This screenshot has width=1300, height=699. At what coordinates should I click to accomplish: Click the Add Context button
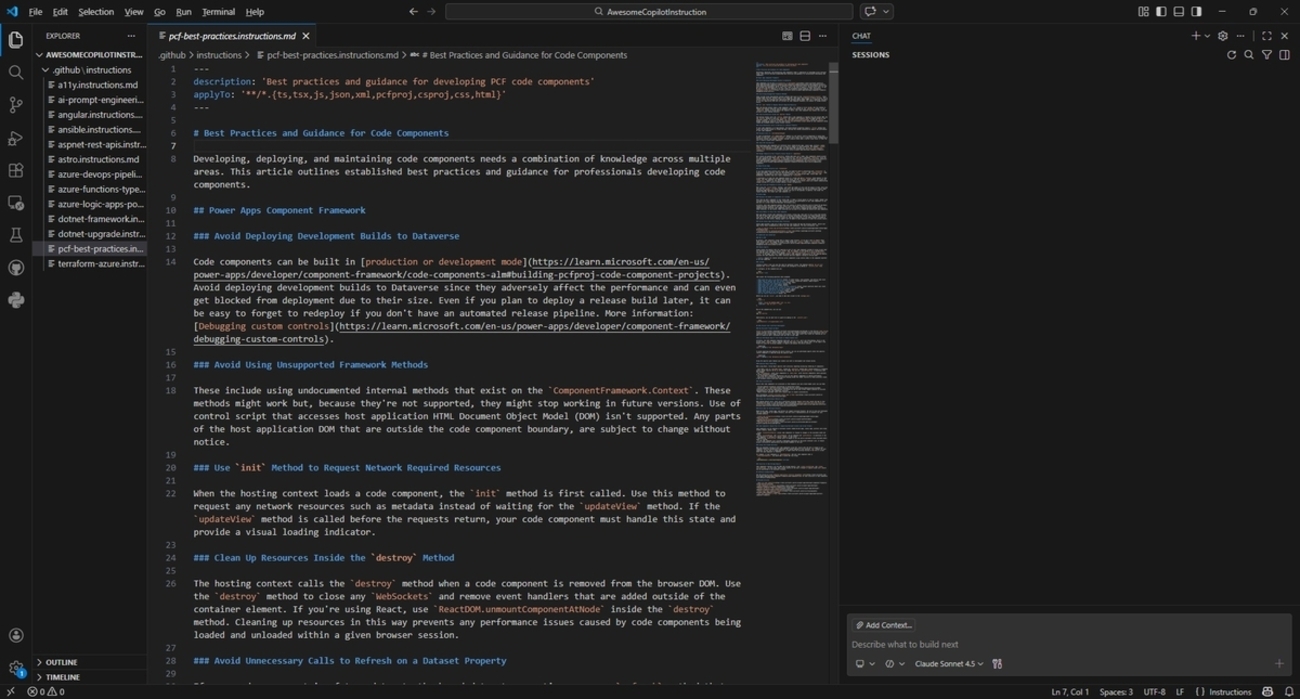coord(884,625)
